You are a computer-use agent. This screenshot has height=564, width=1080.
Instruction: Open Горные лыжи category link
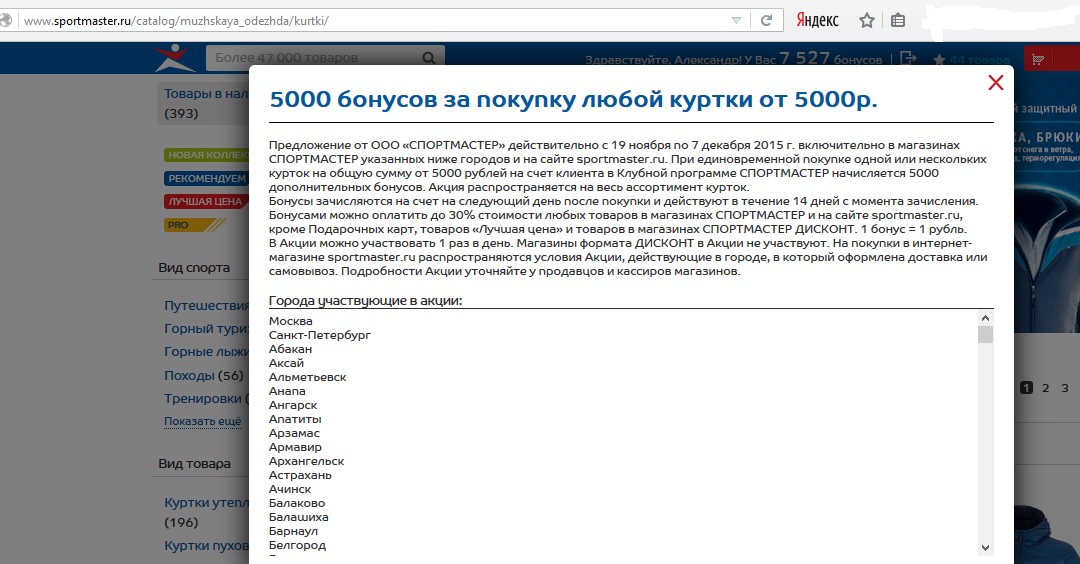click(206, 352)
